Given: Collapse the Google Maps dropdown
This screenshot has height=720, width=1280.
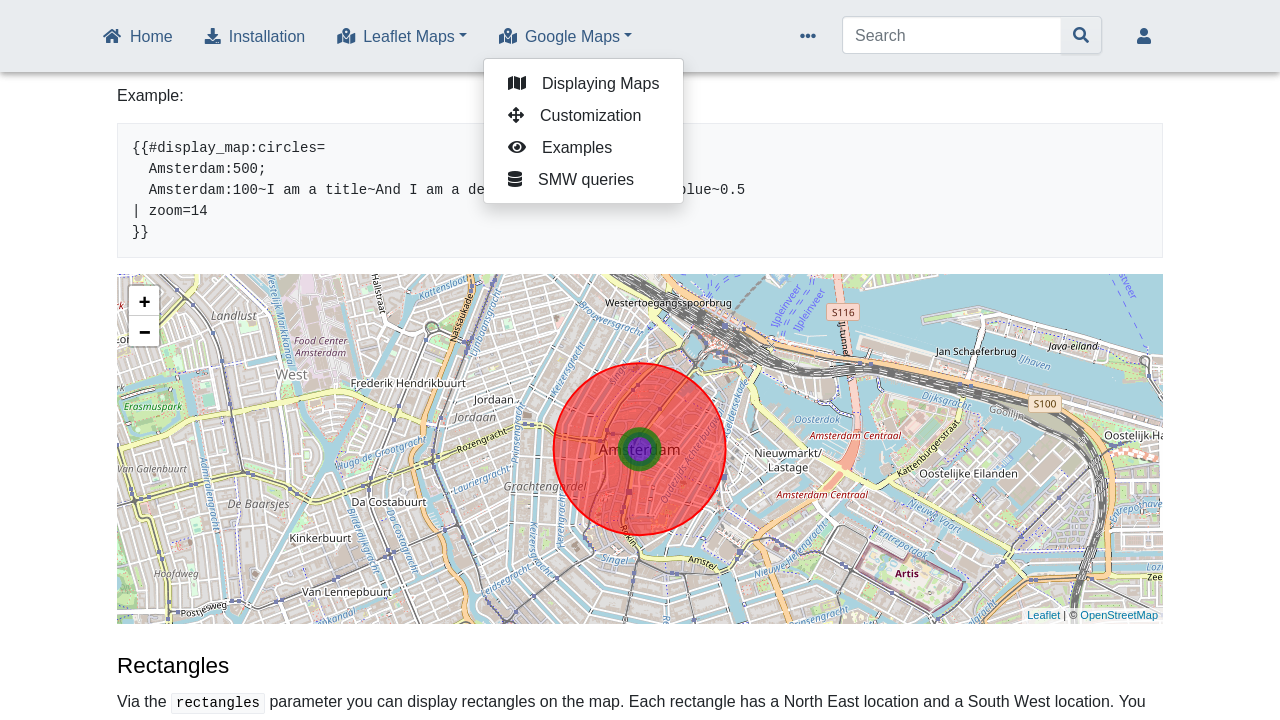Looking at the screenshot, I should 565,37.
